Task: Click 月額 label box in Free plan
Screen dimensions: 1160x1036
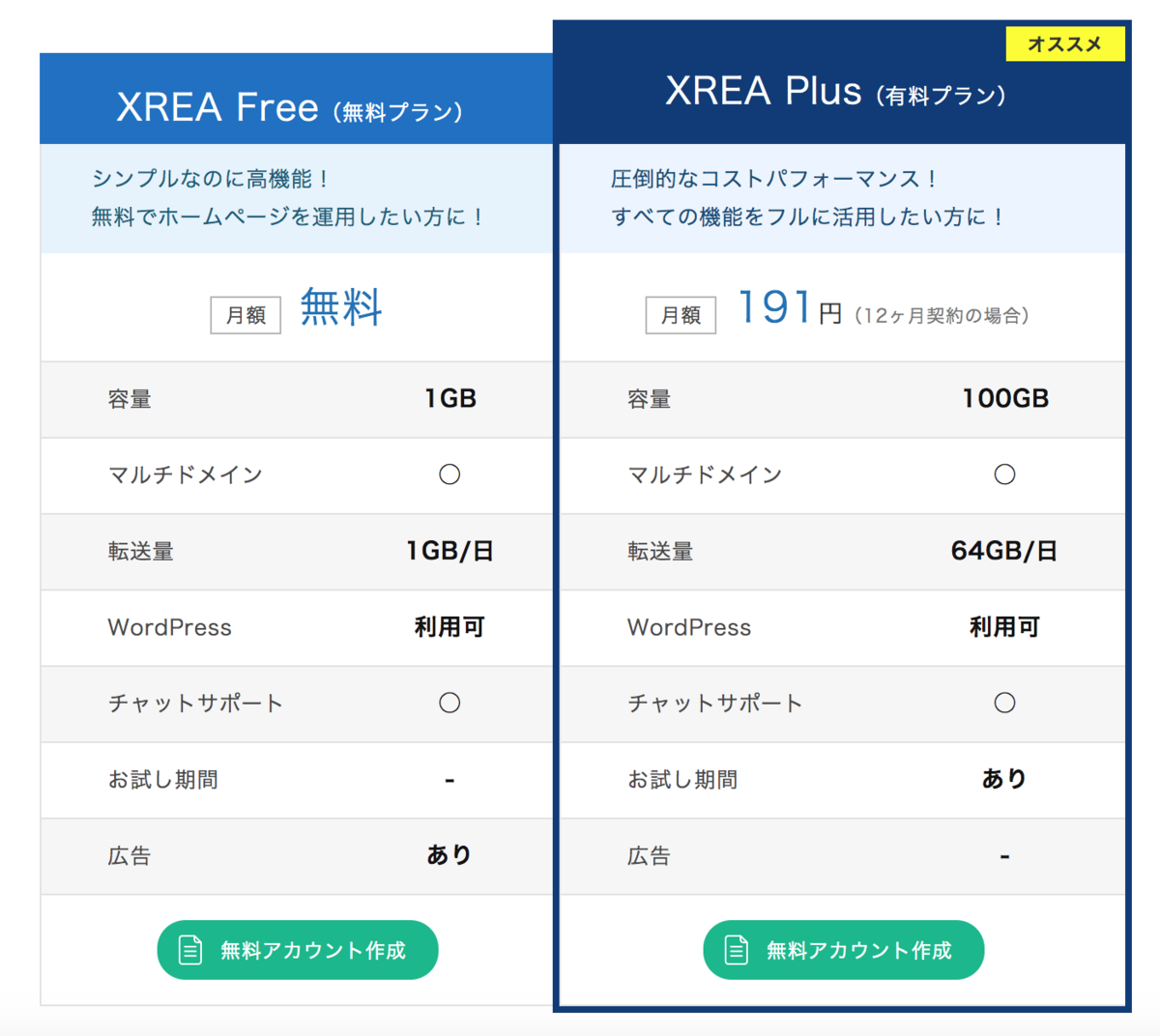Action: click(246, 315)
